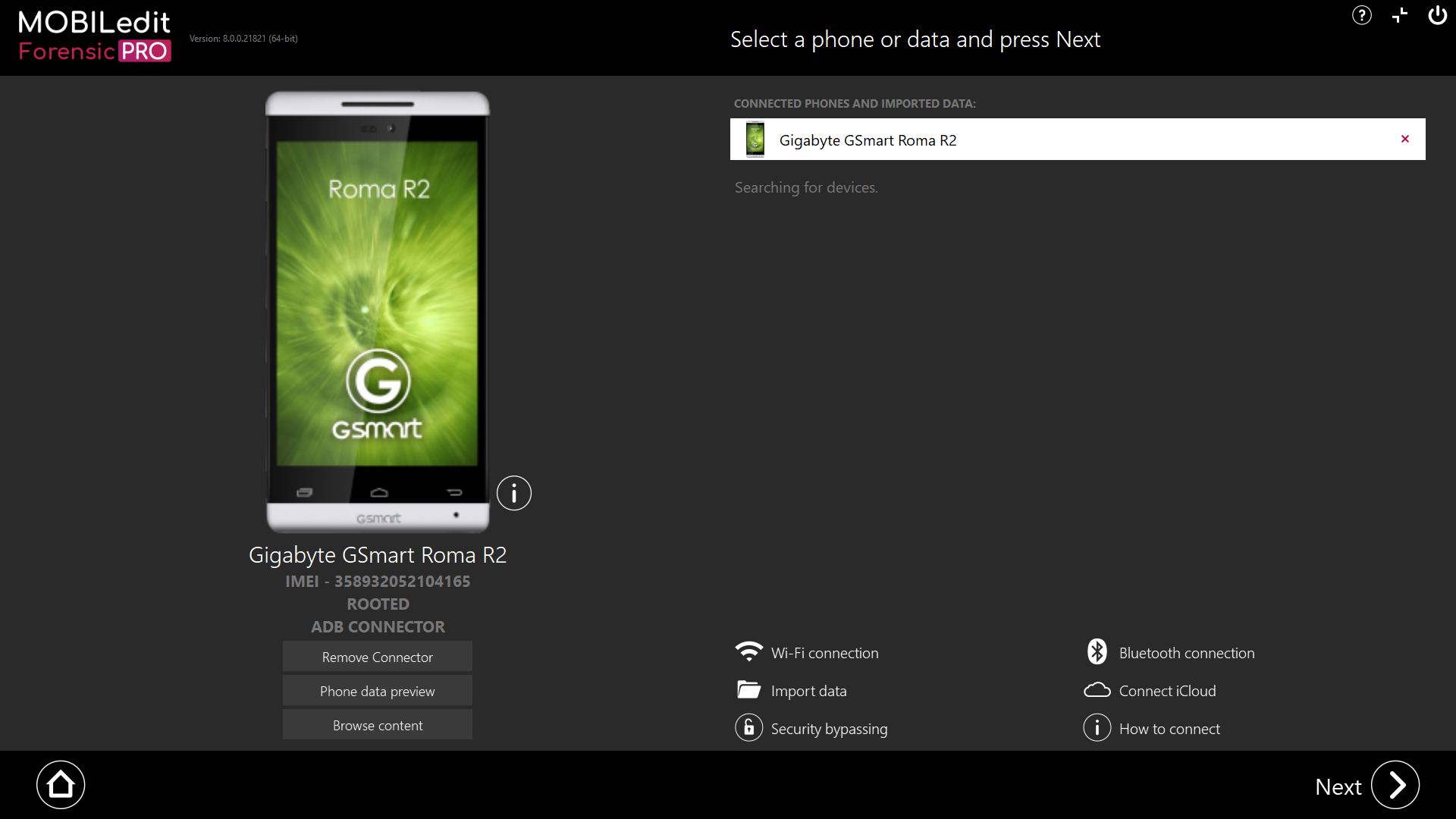Select the How to connect info icon
This screenshot has height=819, width=1456.
coord(1097,729)
